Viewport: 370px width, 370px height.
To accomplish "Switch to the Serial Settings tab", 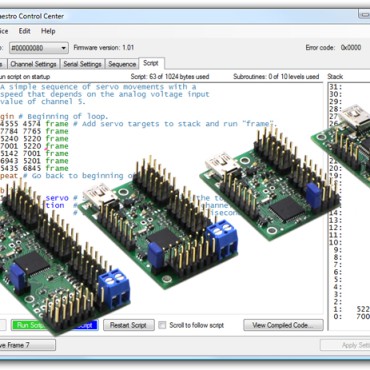I will 82,64.
